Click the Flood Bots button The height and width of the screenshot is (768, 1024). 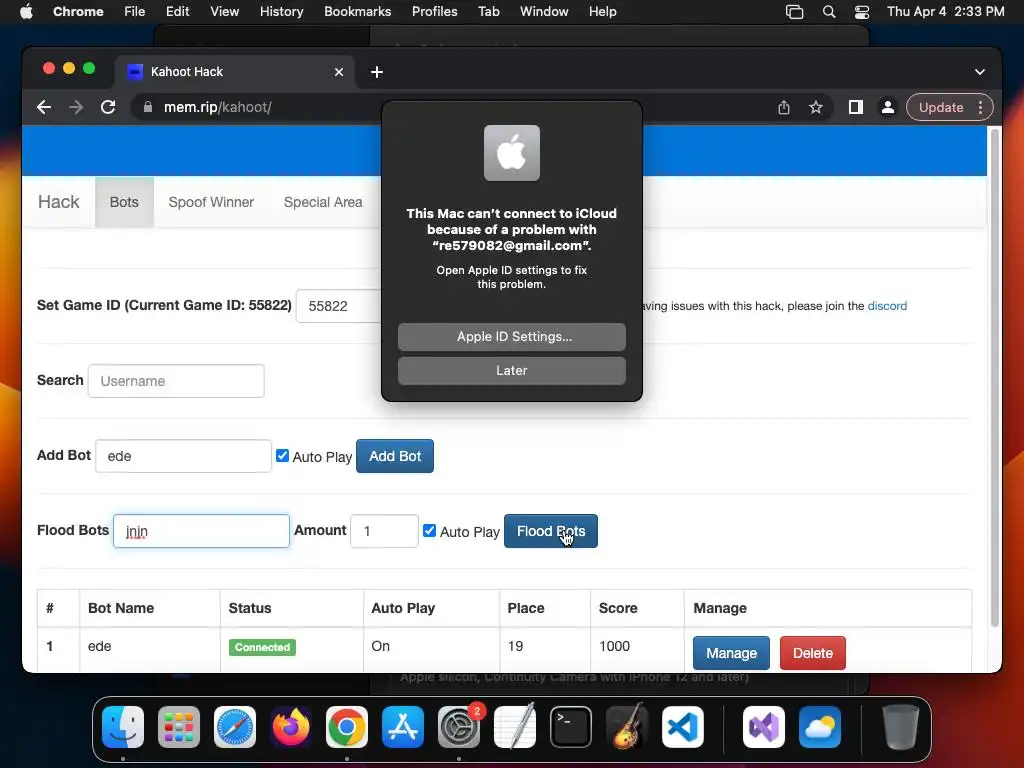click(x=551, y=531)
